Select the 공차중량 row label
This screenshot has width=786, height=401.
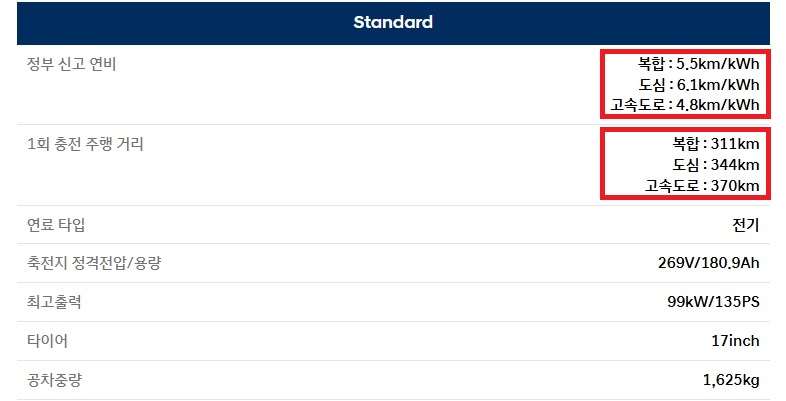click(x=56, y=380)
